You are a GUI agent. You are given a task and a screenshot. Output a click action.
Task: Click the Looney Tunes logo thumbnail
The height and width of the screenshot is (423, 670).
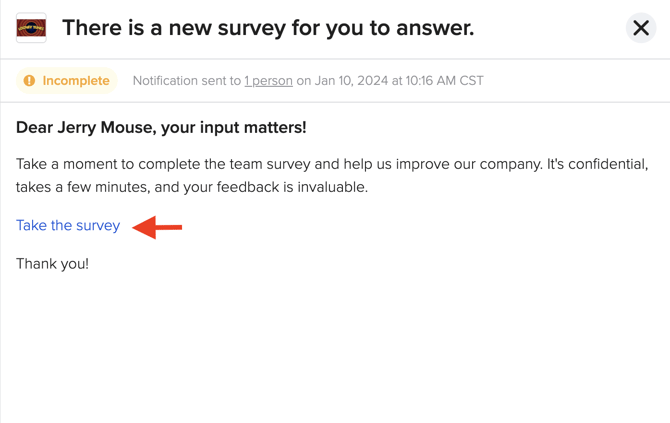tap(31, 28)
